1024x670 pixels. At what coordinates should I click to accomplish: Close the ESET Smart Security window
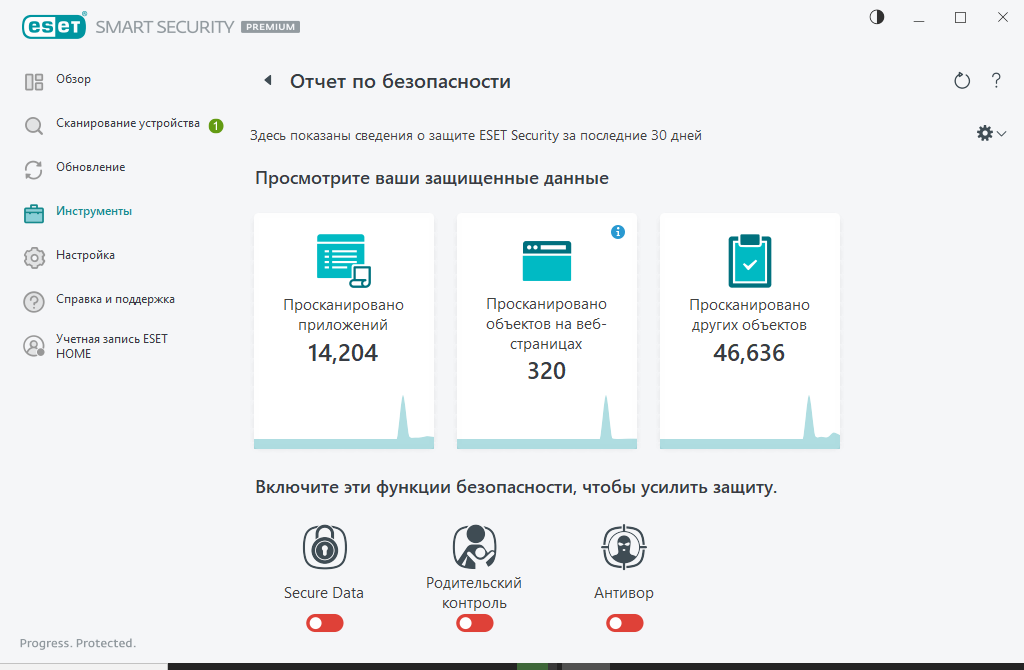point(1002,18)
